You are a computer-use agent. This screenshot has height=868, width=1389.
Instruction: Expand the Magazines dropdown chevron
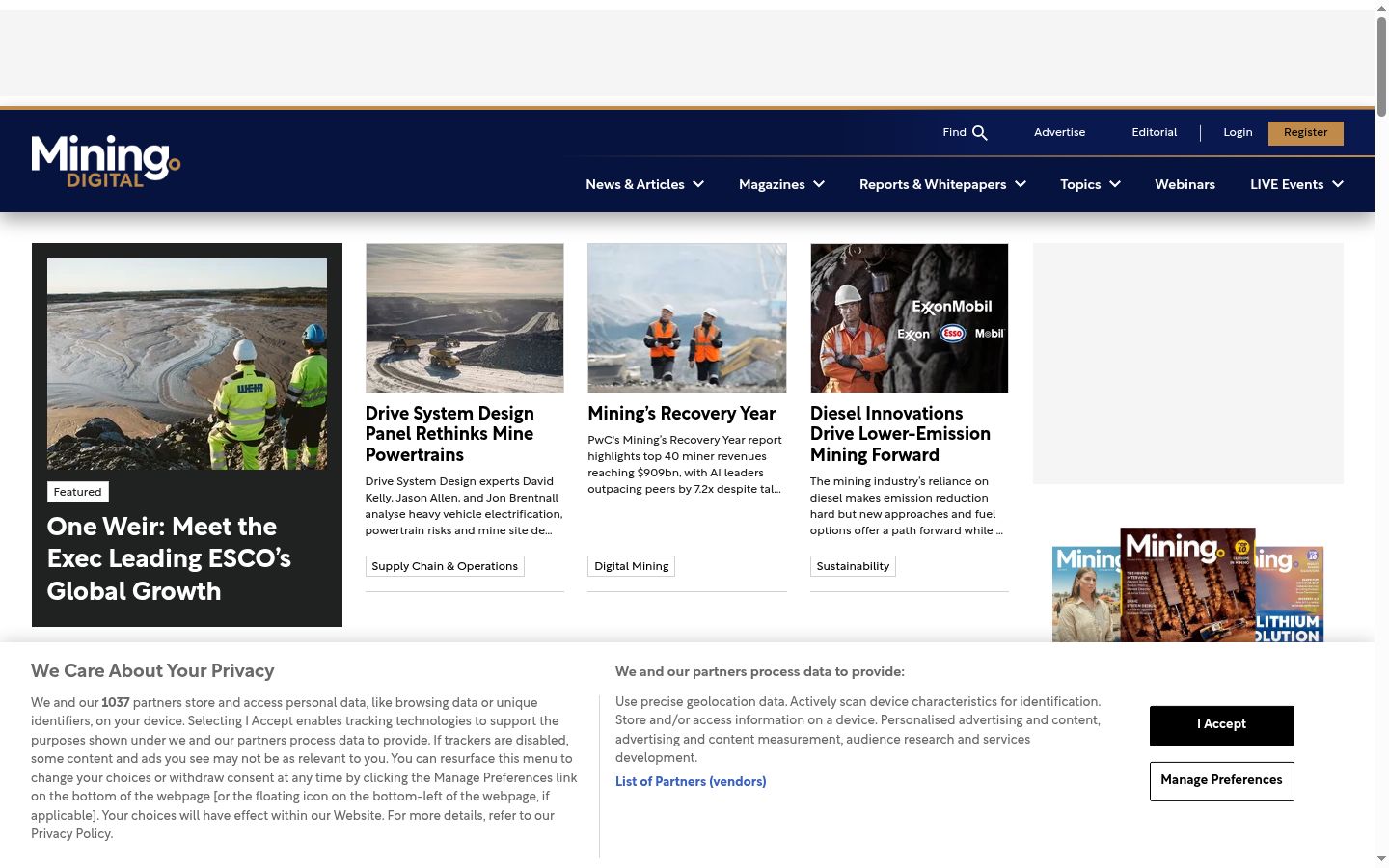pyautogui.click(x=819, y=184)
